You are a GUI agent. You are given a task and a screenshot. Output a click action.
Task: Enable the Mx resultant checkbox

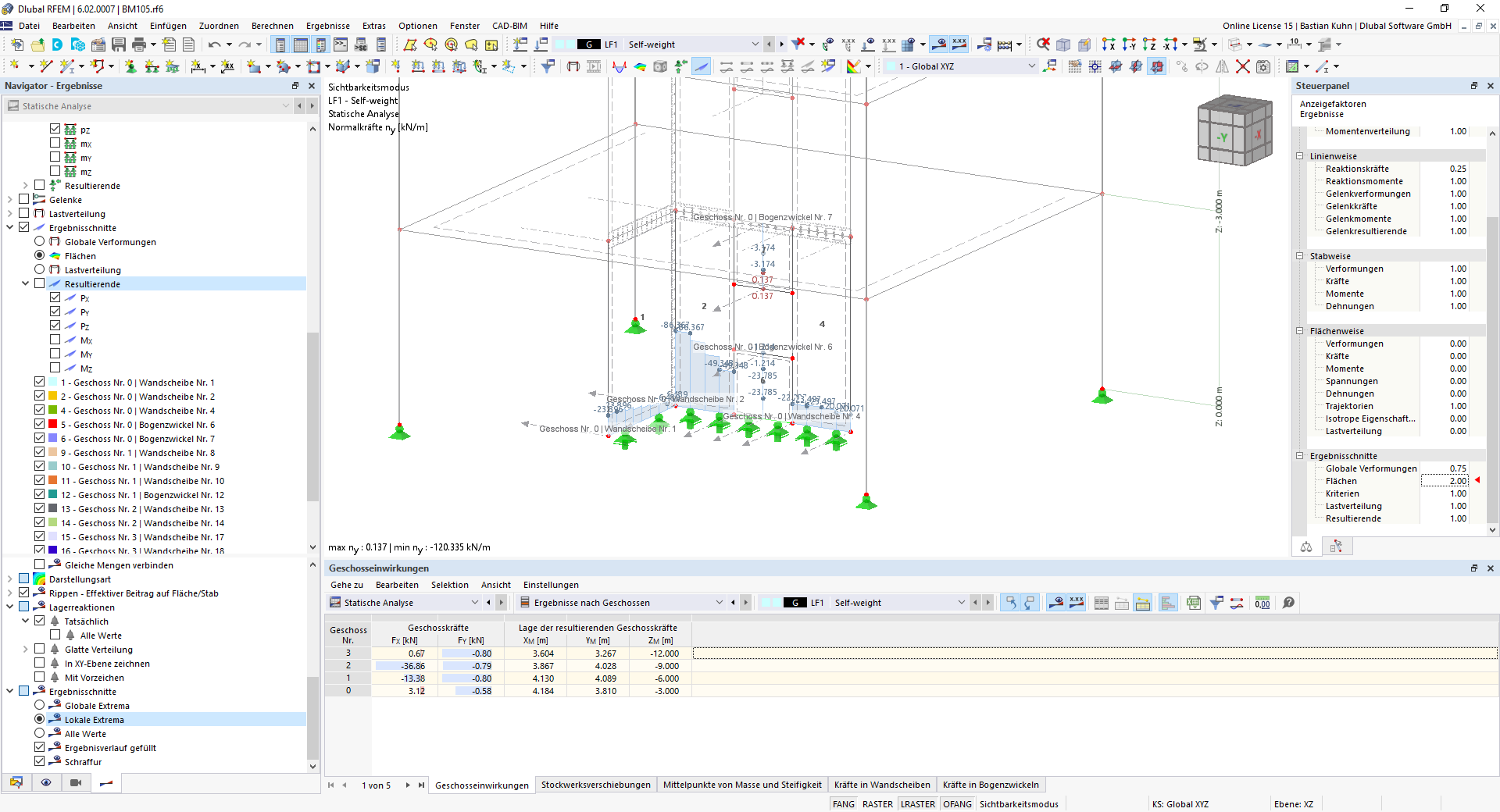coord(55,340)
